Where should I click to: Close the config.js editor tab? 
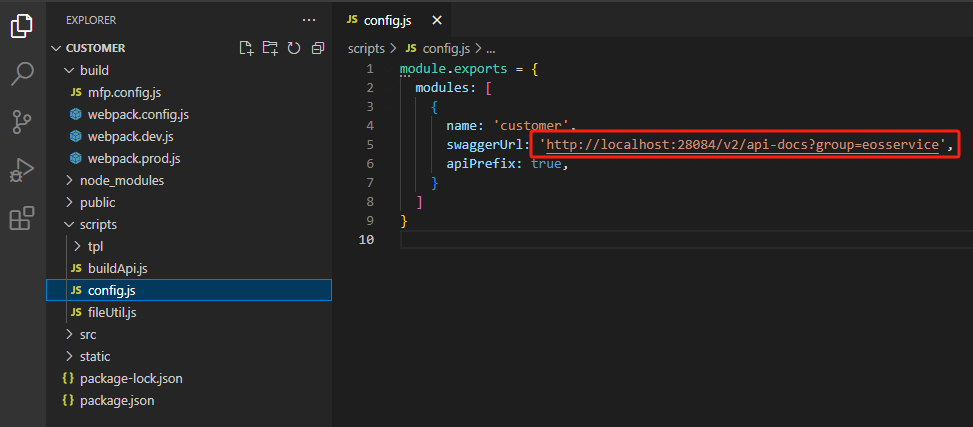pyautogui.click(x=435, y=20)
